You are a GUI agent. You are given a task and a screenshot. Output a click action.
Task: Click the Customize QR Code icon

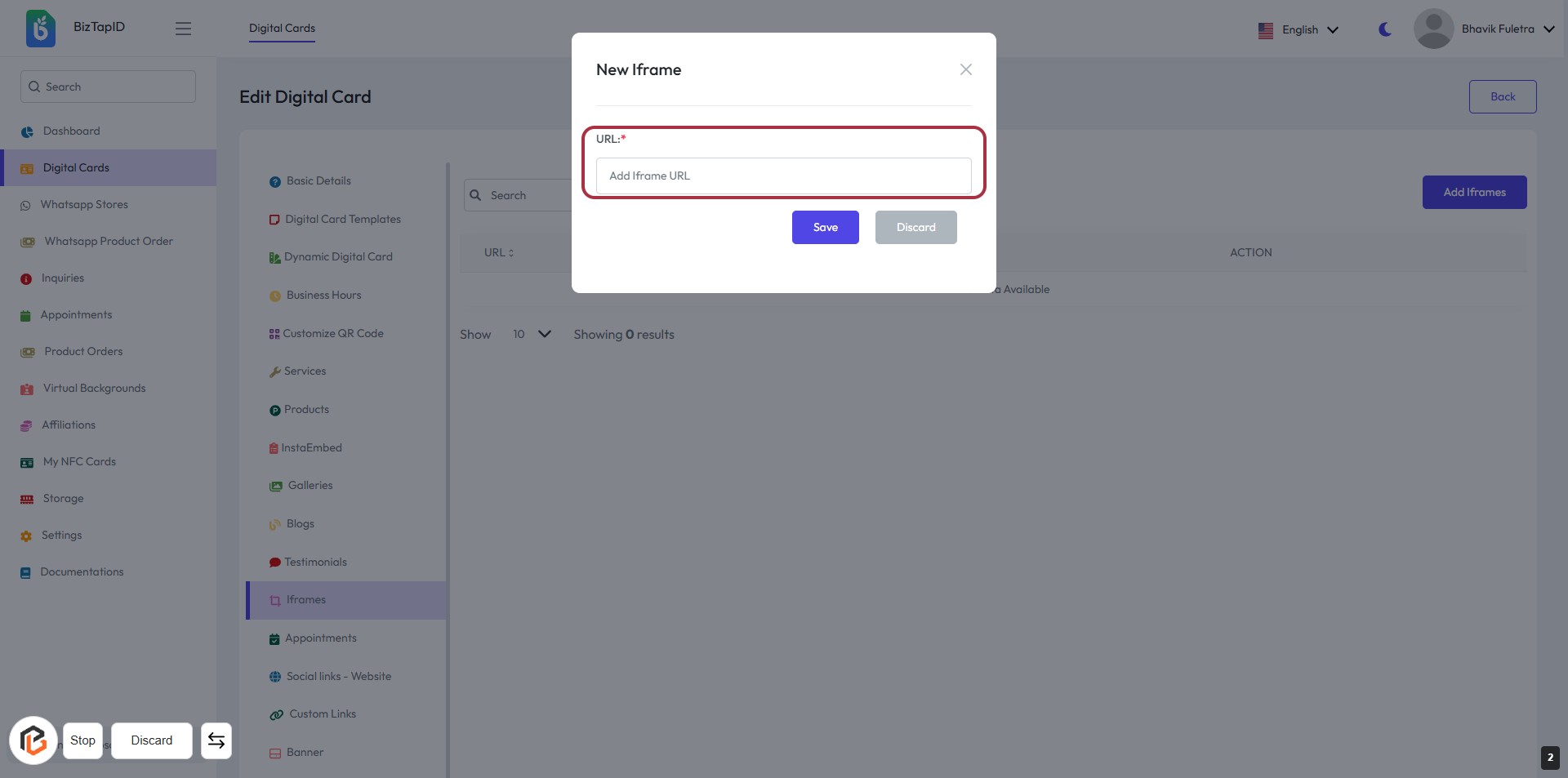tap(274, 334)
